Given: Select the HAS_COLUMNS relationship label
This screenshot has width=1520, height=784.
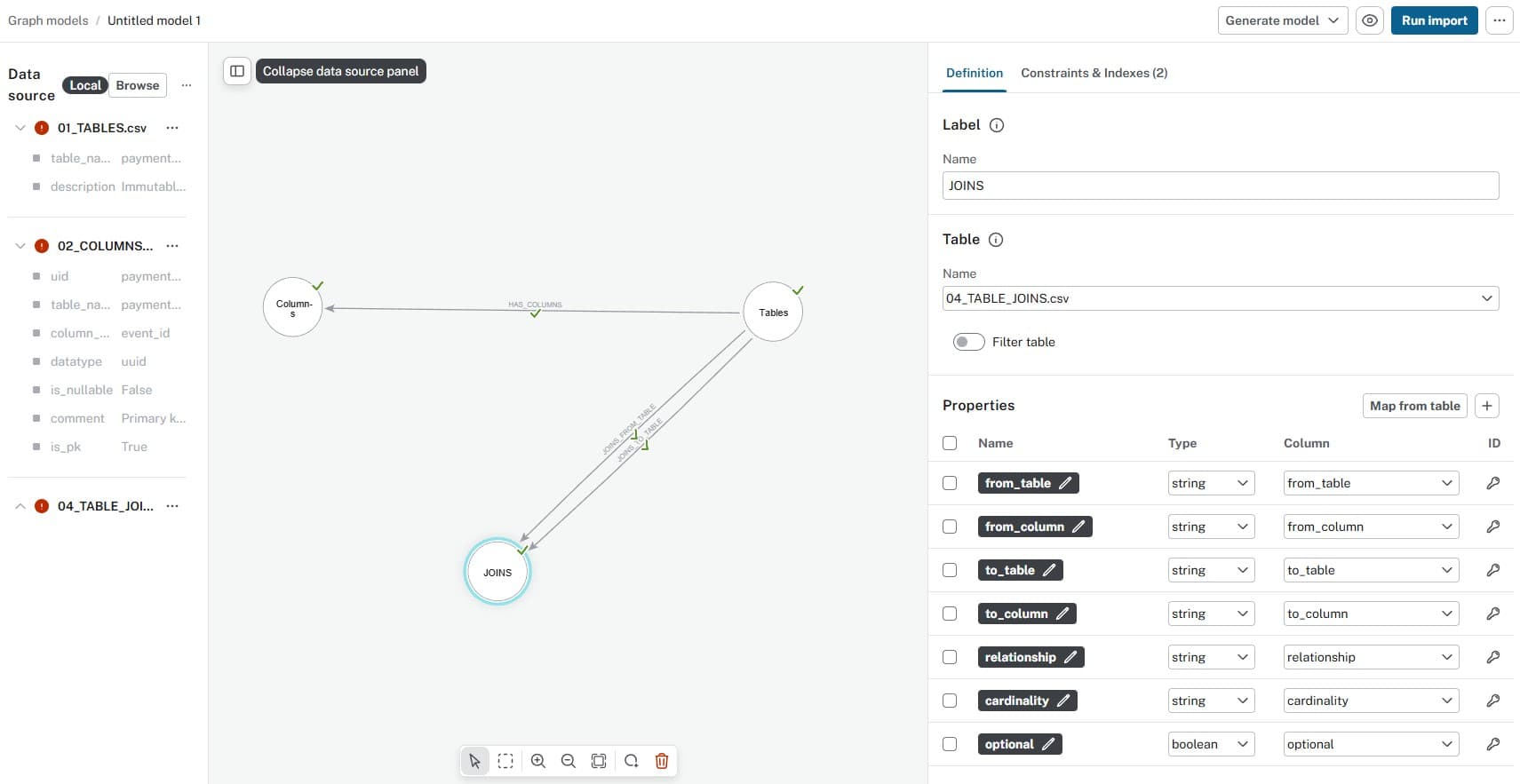Looking at the screenshot, I should pyautogui.click(x=535, y=305).
